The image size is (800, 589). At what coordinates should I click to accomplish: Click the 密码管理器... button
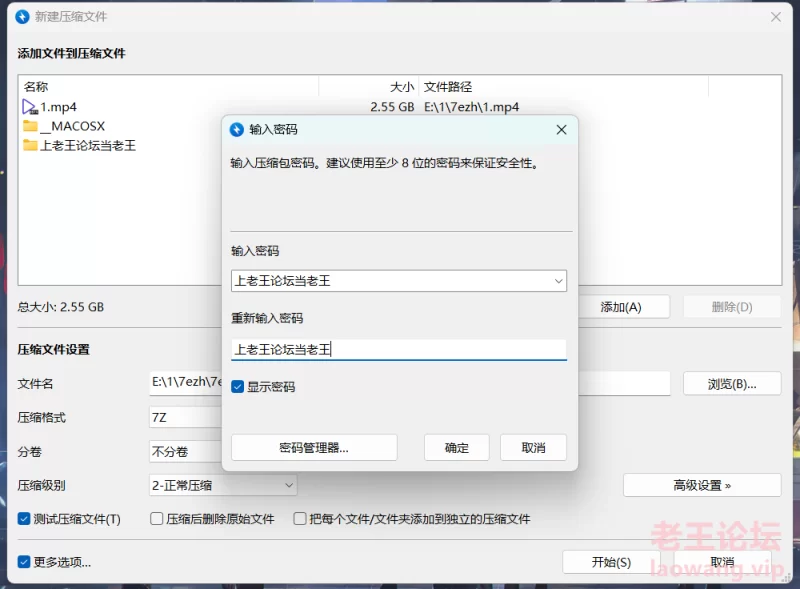coord(314,448)
